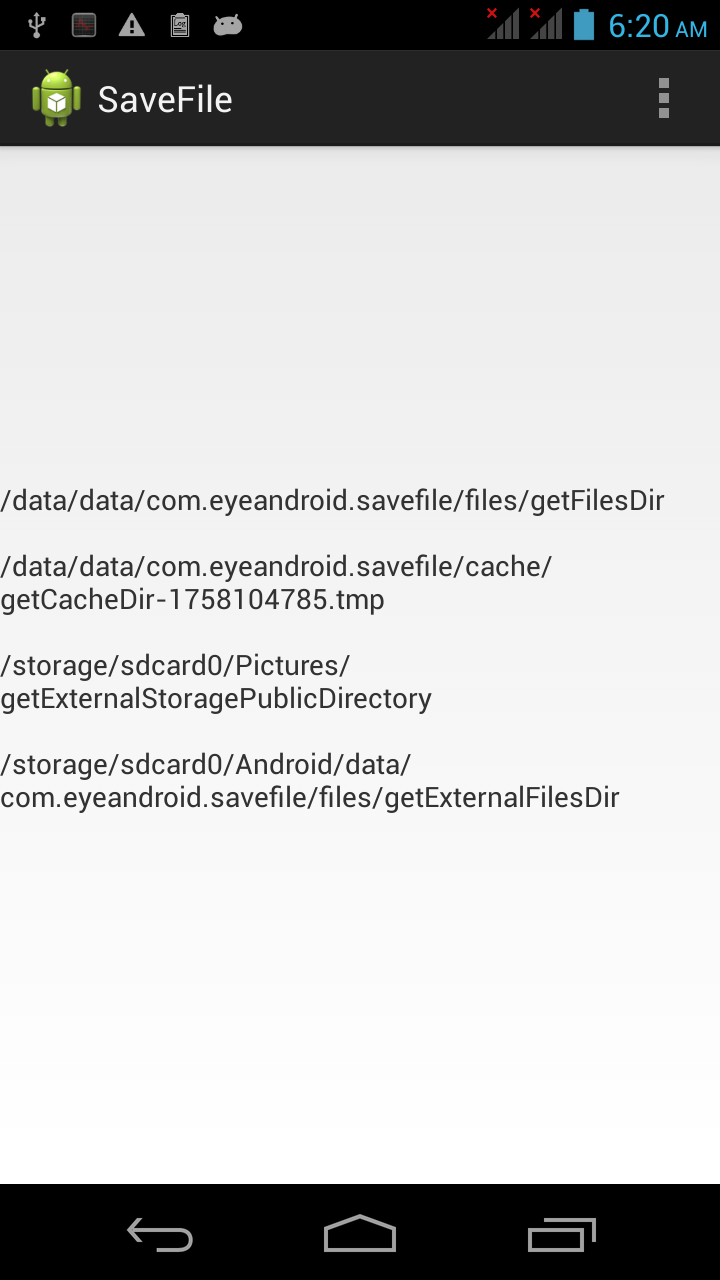Viewport: 720px width, 1280px height.
Task: Tap the Home navigation button
Action: tap(360, 1233)
